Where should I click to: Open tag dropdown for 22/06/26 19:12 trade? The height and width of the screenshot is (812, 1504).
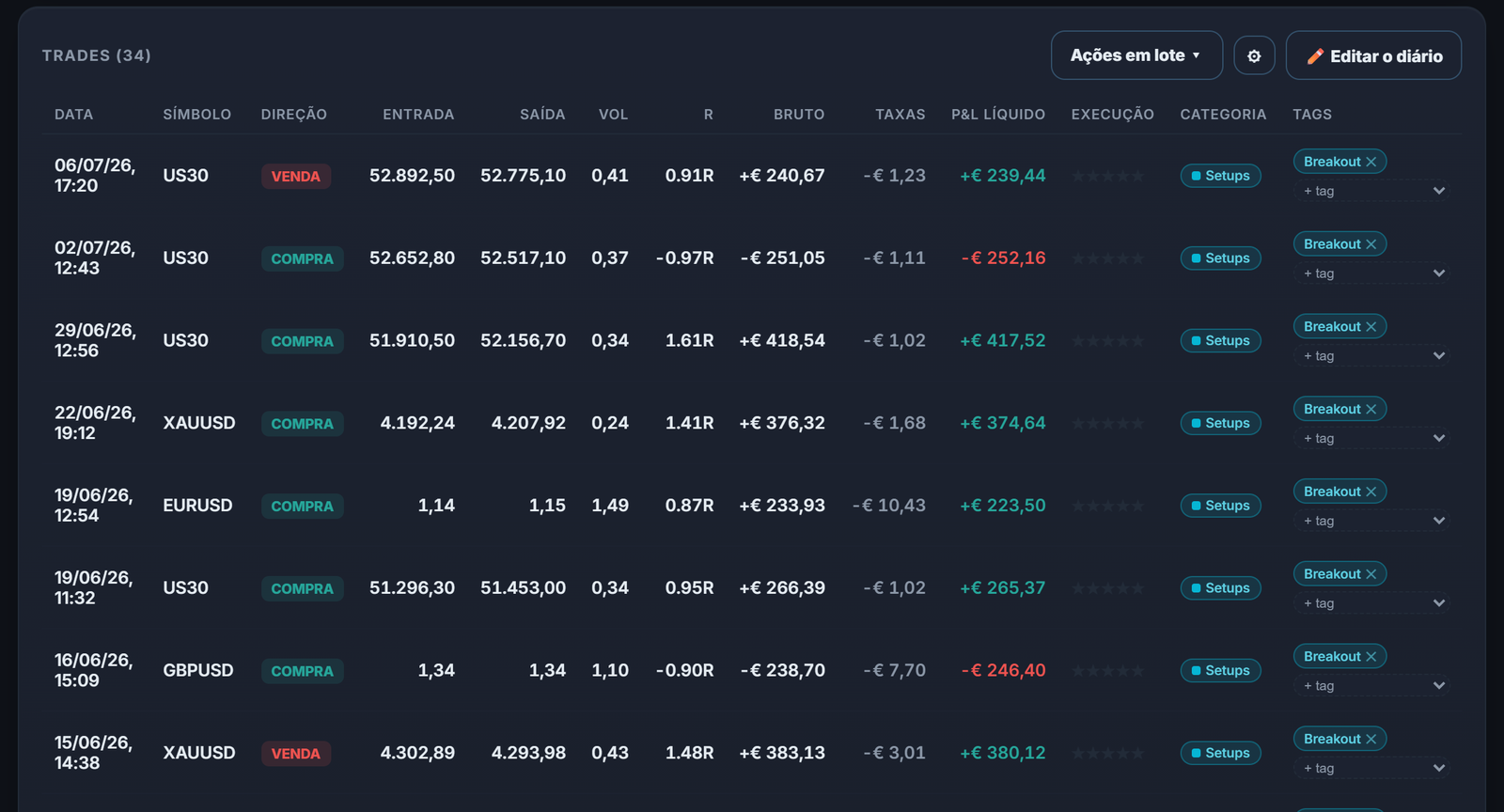click(x=1371, y=438)
